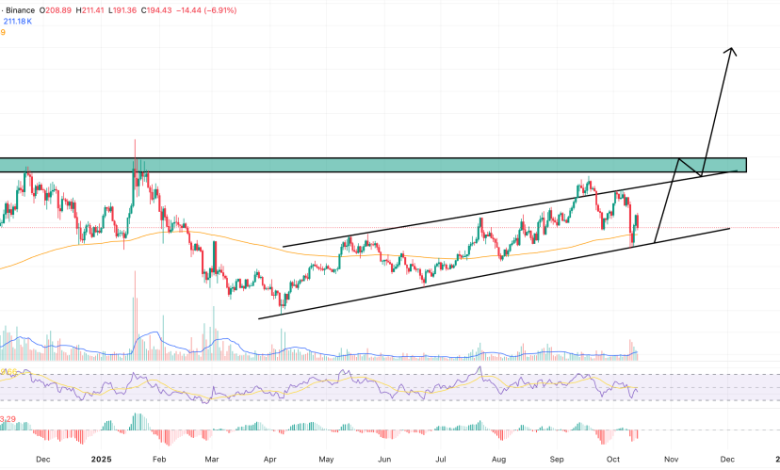
Task: Click the Feb label on time axis
Action: tap(158, 459)
